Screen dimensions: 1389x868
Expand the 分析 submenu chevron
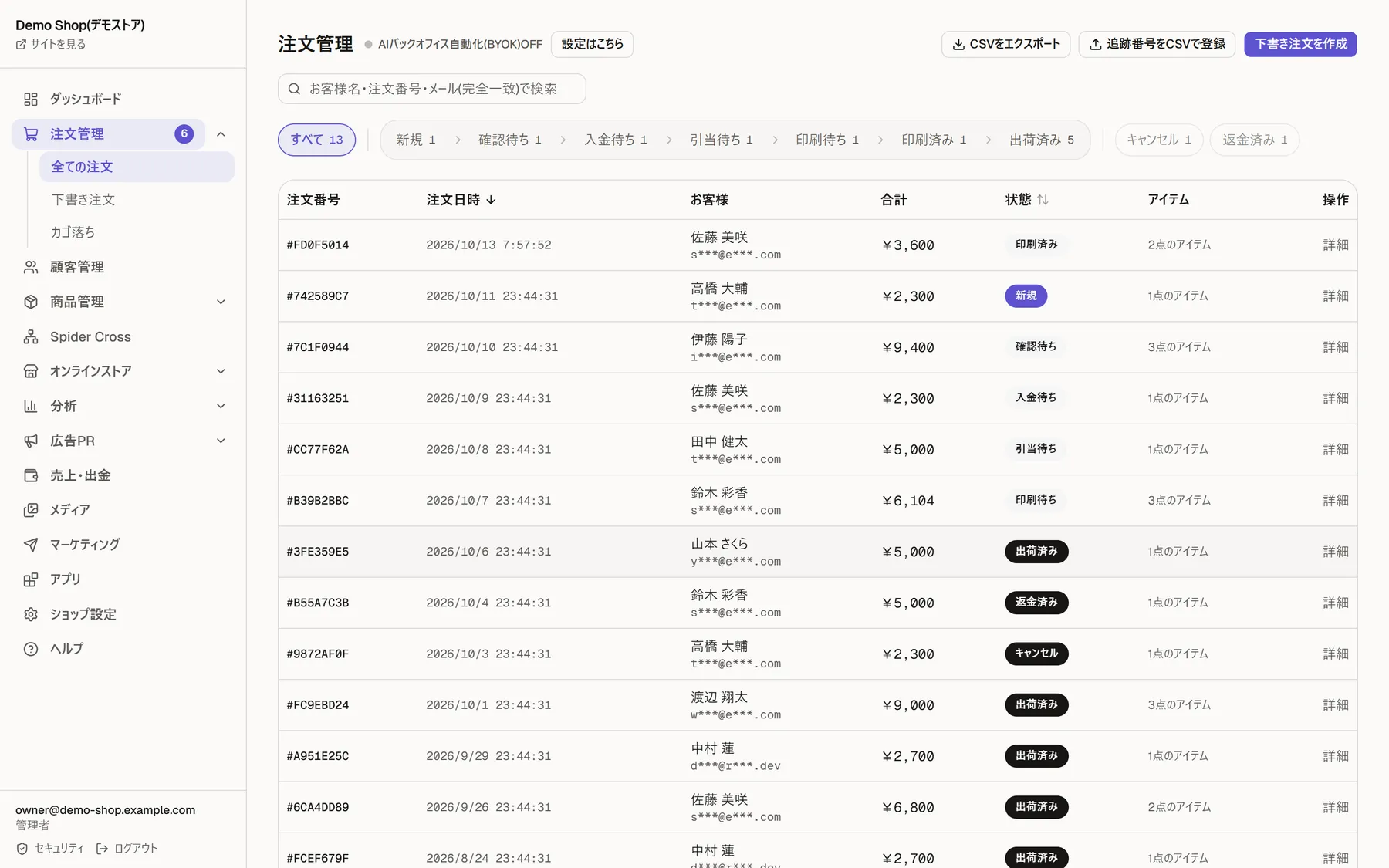221,406
